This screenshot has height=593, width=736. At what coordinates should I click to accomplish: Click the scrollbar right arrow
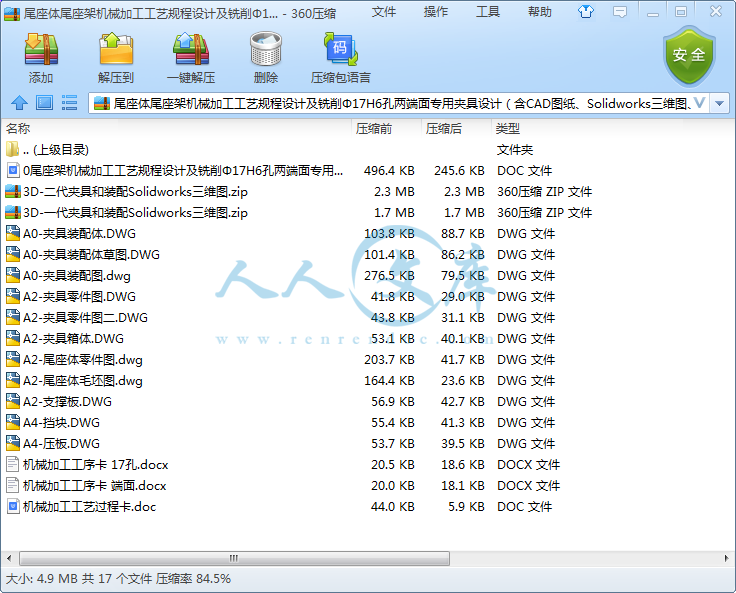pos(727,558)
